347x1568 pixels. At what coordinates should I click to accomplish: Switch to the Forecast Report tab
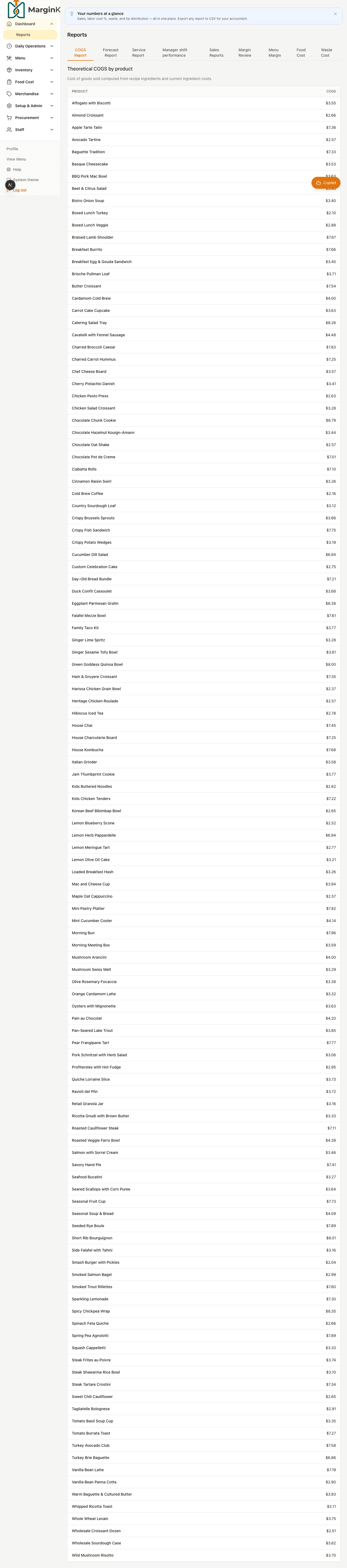coord(111,52)
